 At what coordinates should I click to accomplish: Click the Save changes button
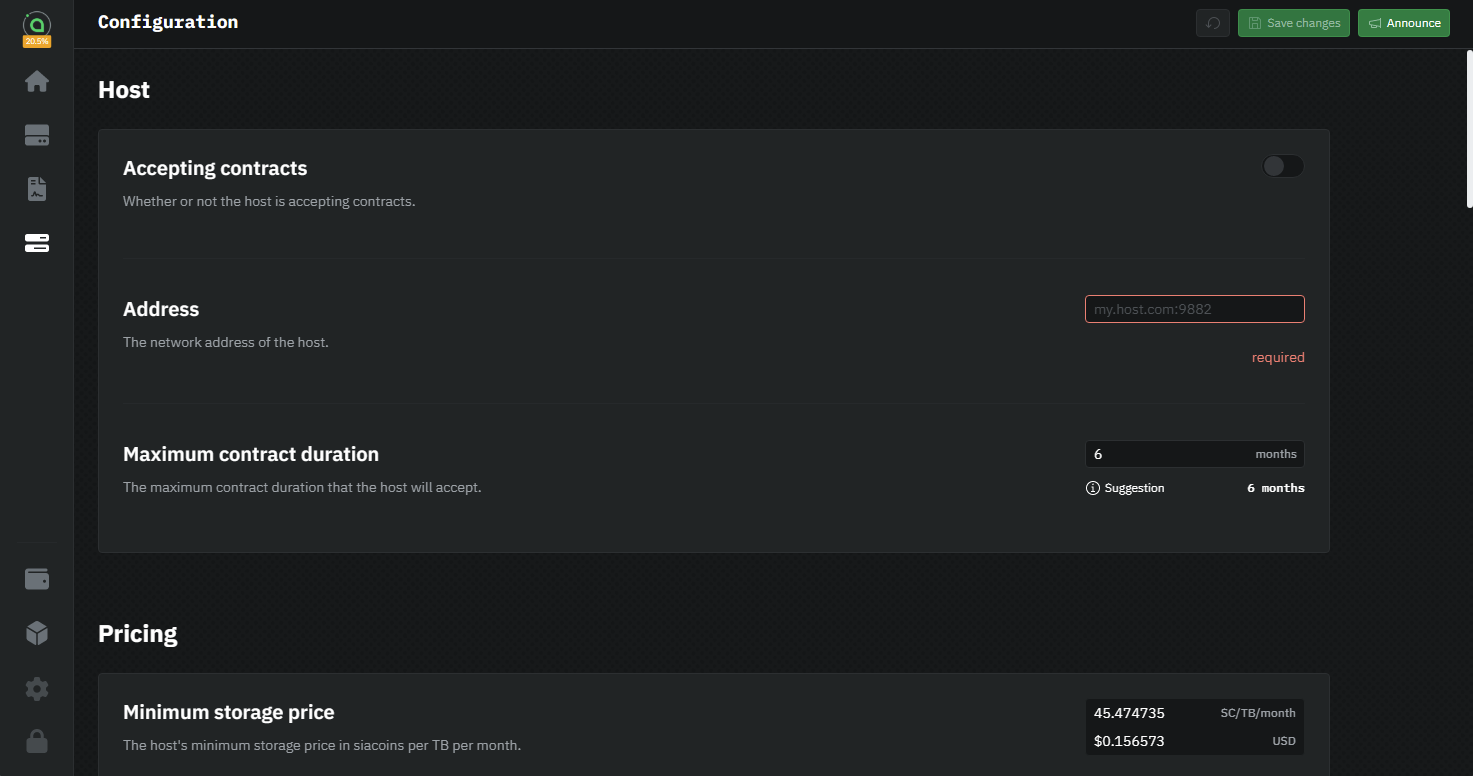(1294, 23)
